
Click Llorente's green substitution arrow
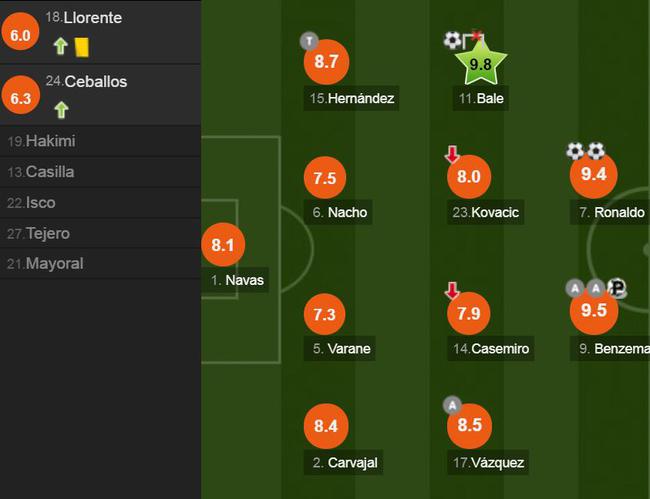[x=61, y=46]
